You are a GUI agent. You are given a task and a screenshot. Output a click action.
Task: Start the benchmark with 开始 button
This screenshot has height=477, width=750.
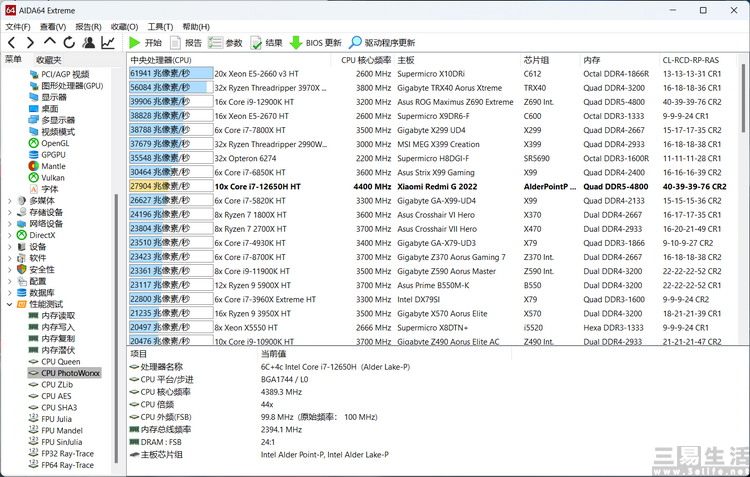[x=145, y=43]
